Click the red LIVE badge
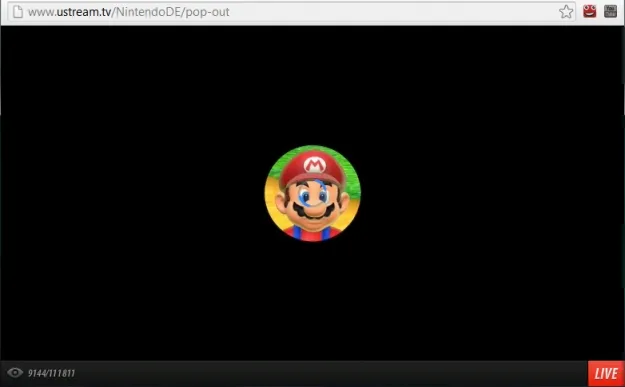The image size is (625, 387). click(606, 373)
